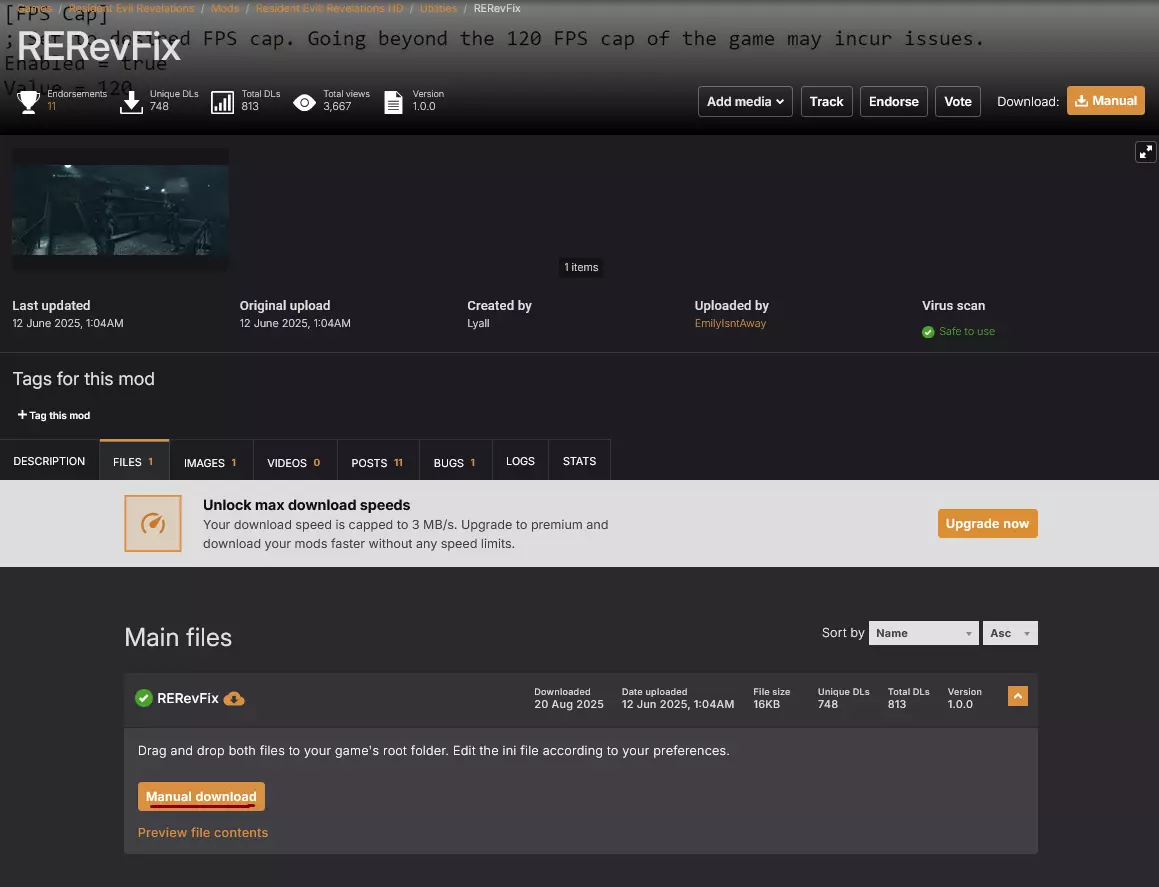This screenshot has height=887, width=1159.
Task: Click the green checkmark beside RERevFix file
Action: coord(143,698)
